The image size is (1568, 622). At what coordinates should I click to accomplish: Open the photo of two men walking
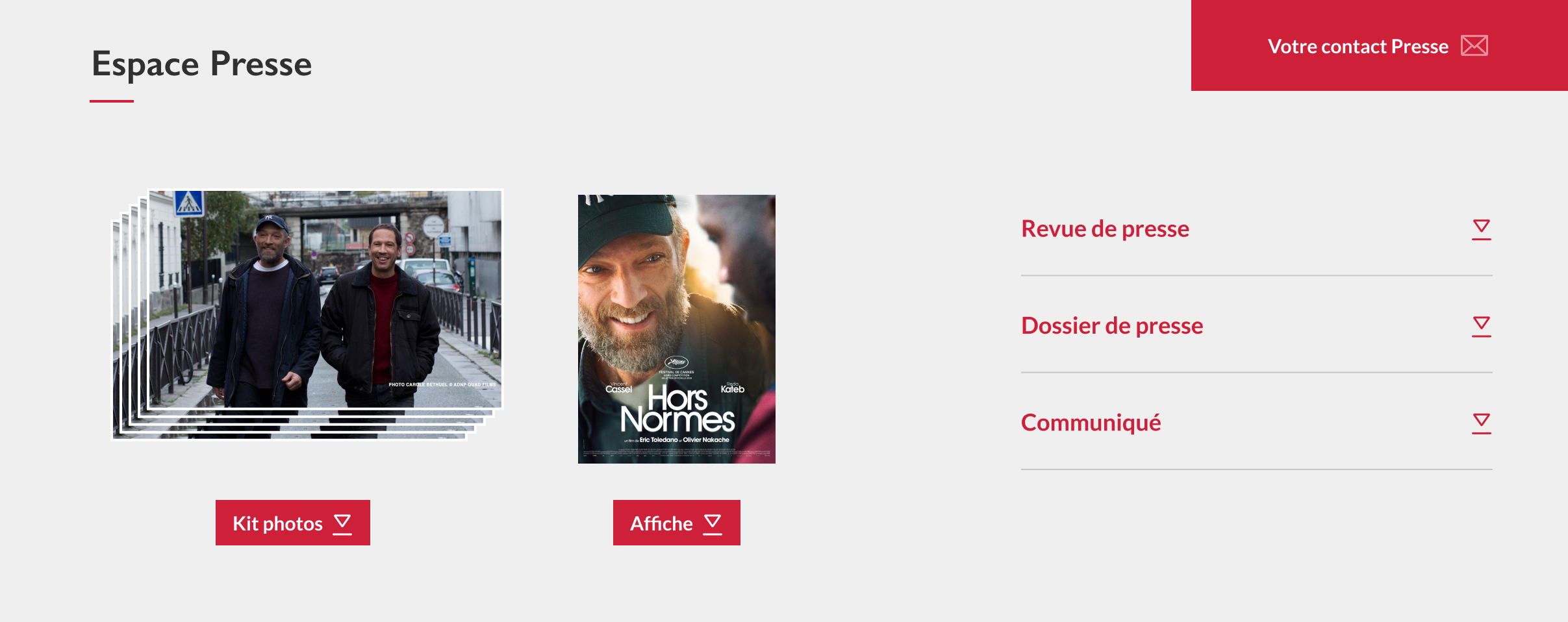coord(325,299)
